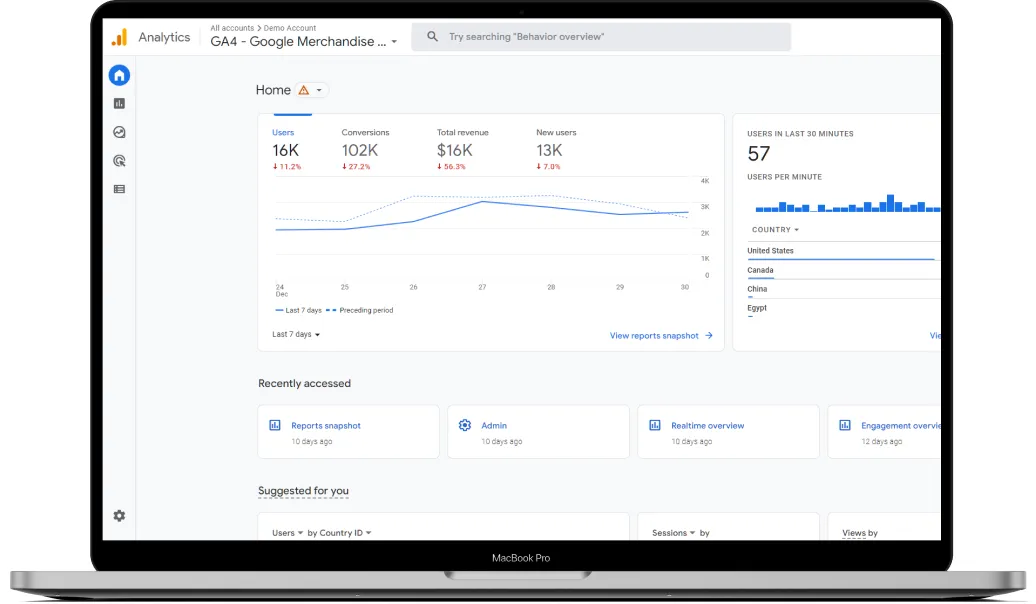Click the gear icon on Admin card
The image size is (1036, 604).
pos(464,425)
